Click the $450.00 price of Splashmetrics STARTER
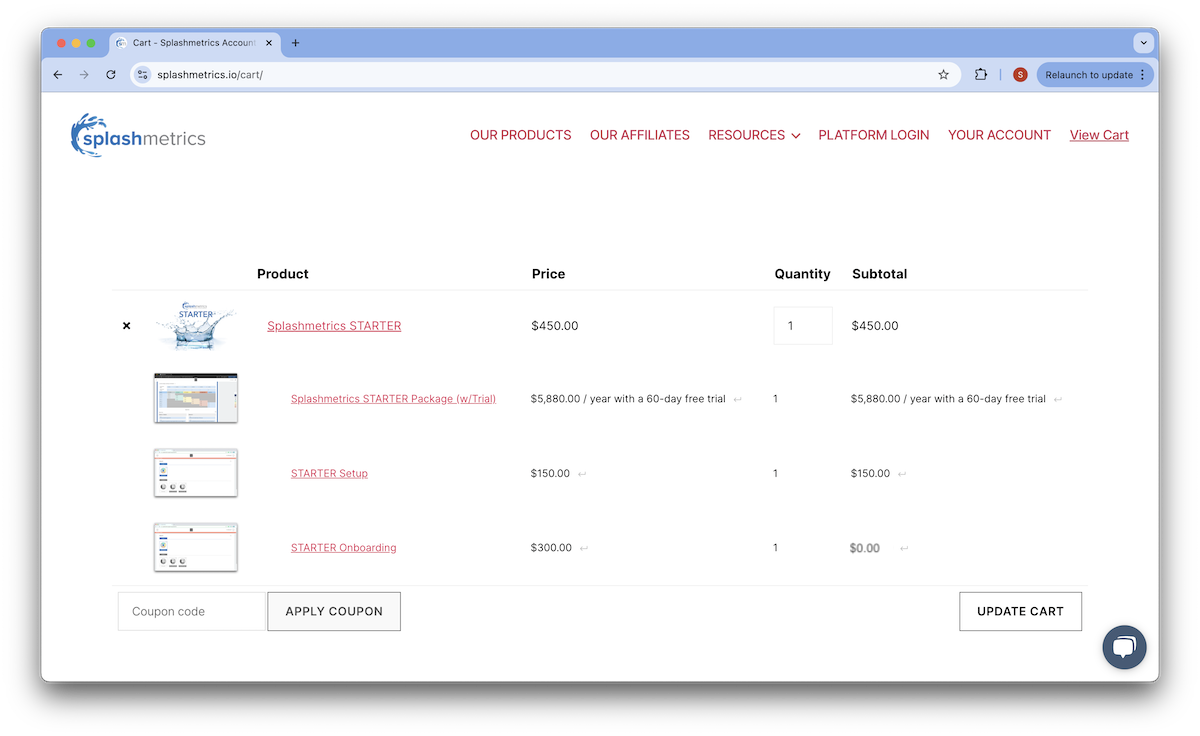This screenshot has height=736, width=1200. [x=555, y=326]
